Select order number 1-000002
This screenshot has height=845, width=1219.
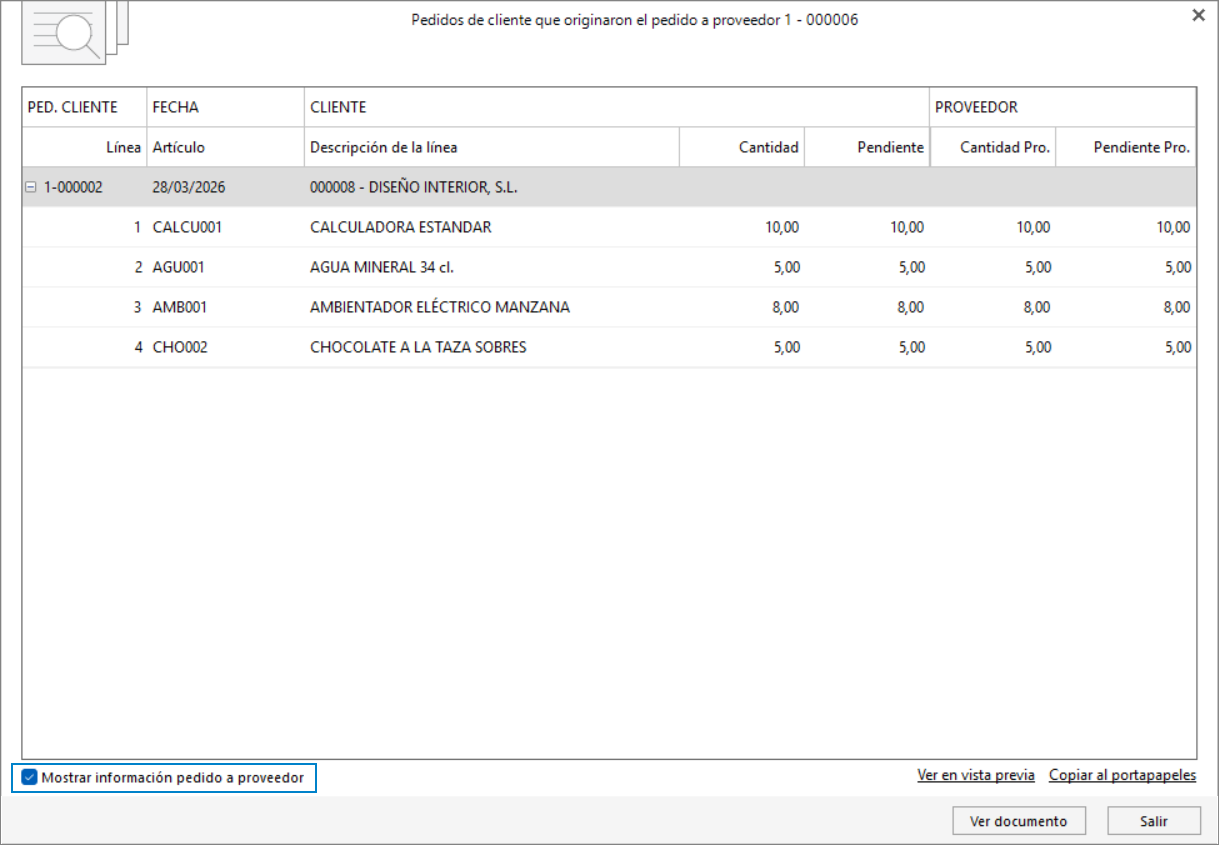click(x=73, y=187)
